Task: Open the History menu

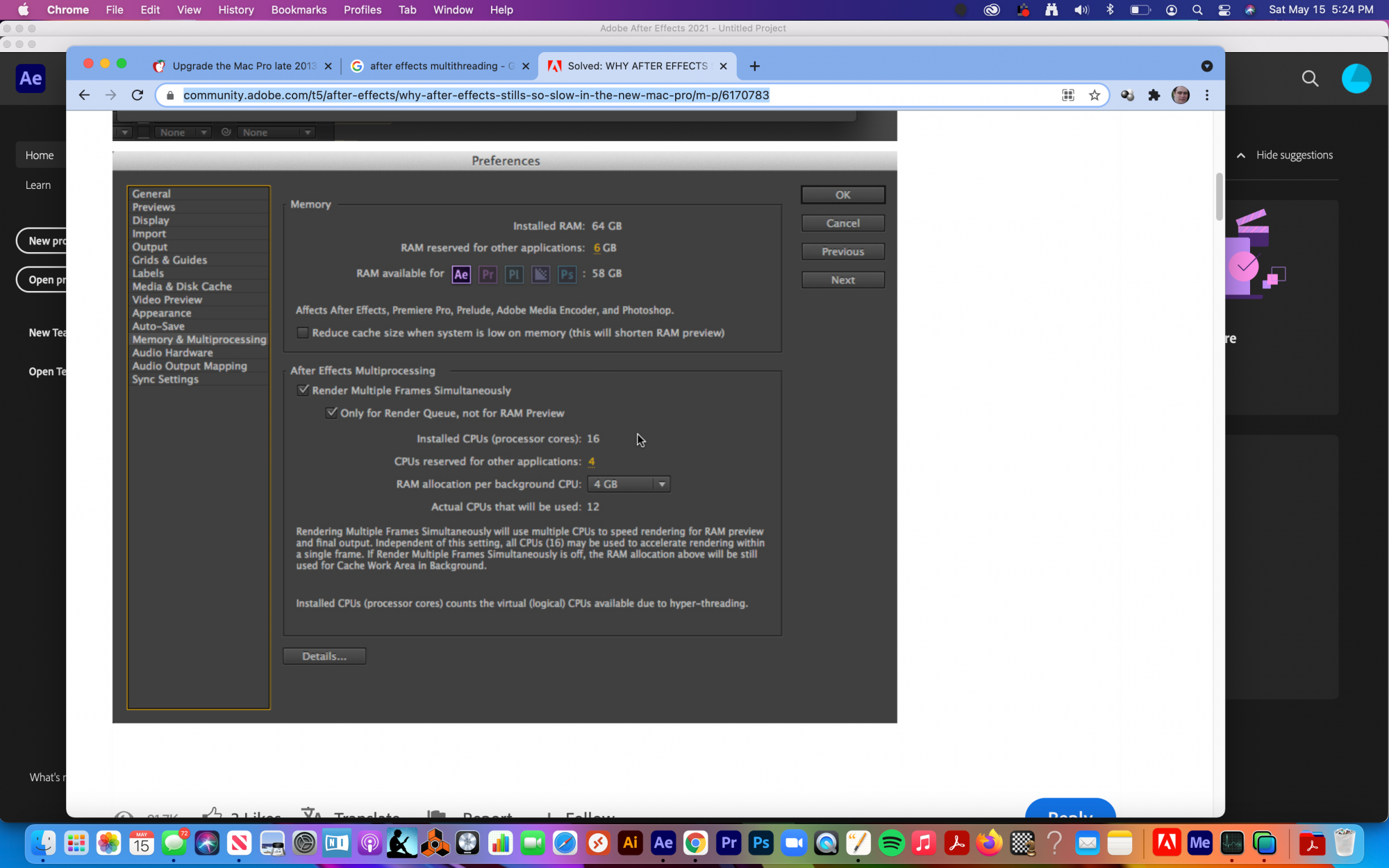Action: 235,10
